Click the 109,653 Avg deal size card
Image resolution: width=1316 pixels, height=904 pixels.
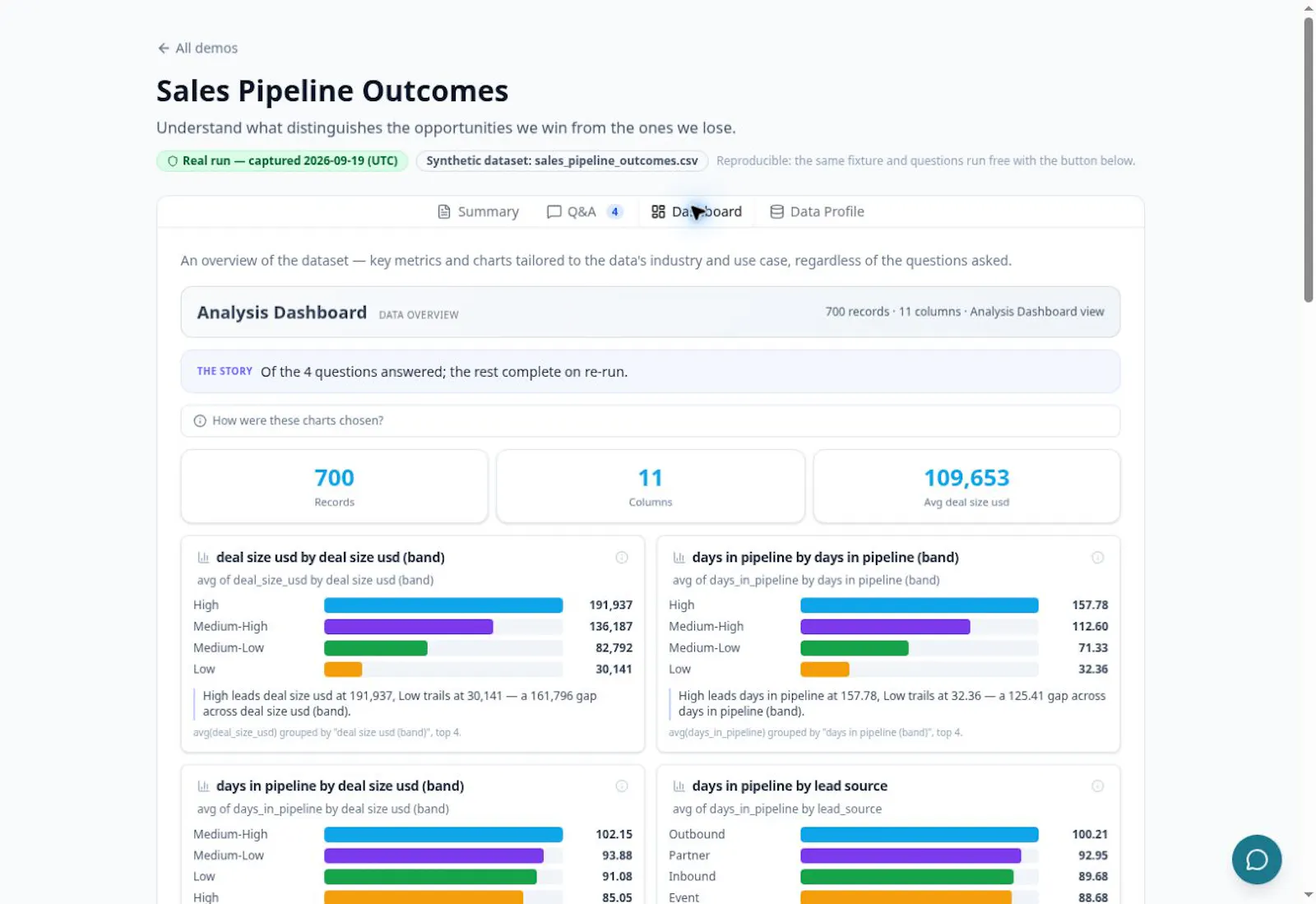pos(966,486)
